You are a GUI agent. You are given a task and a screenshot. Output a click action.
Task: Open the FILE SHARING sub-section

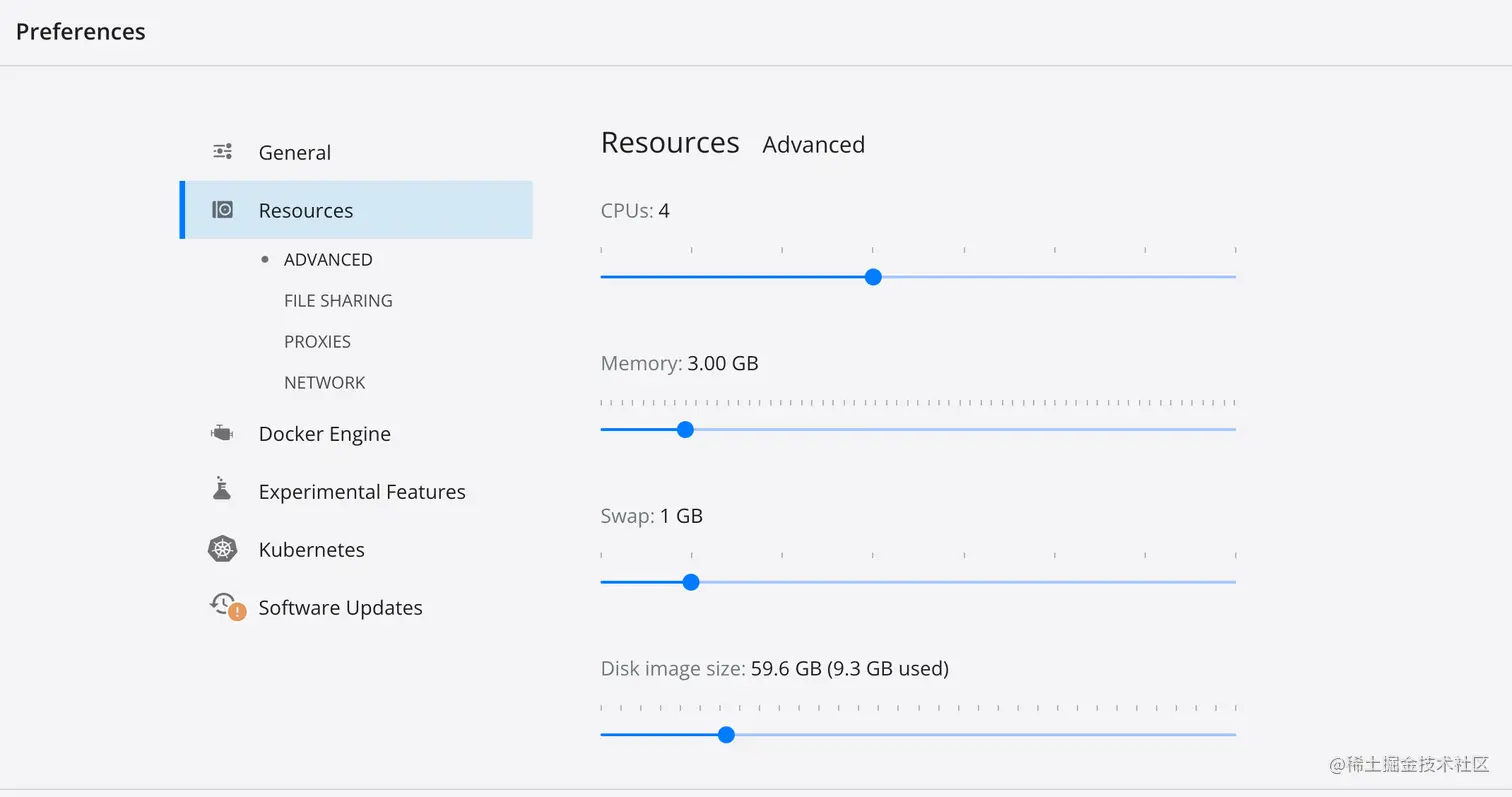[338, 300]
